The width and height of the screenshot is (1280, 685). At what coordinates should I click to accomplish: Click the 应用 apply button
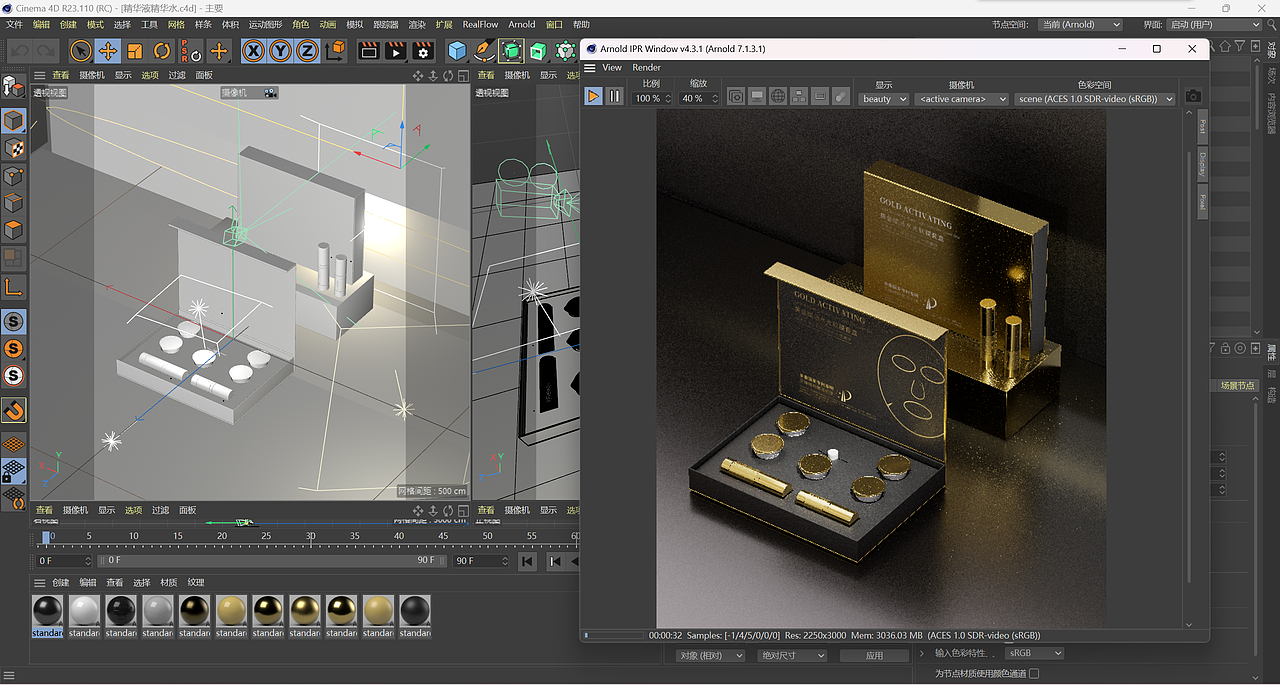874,656
